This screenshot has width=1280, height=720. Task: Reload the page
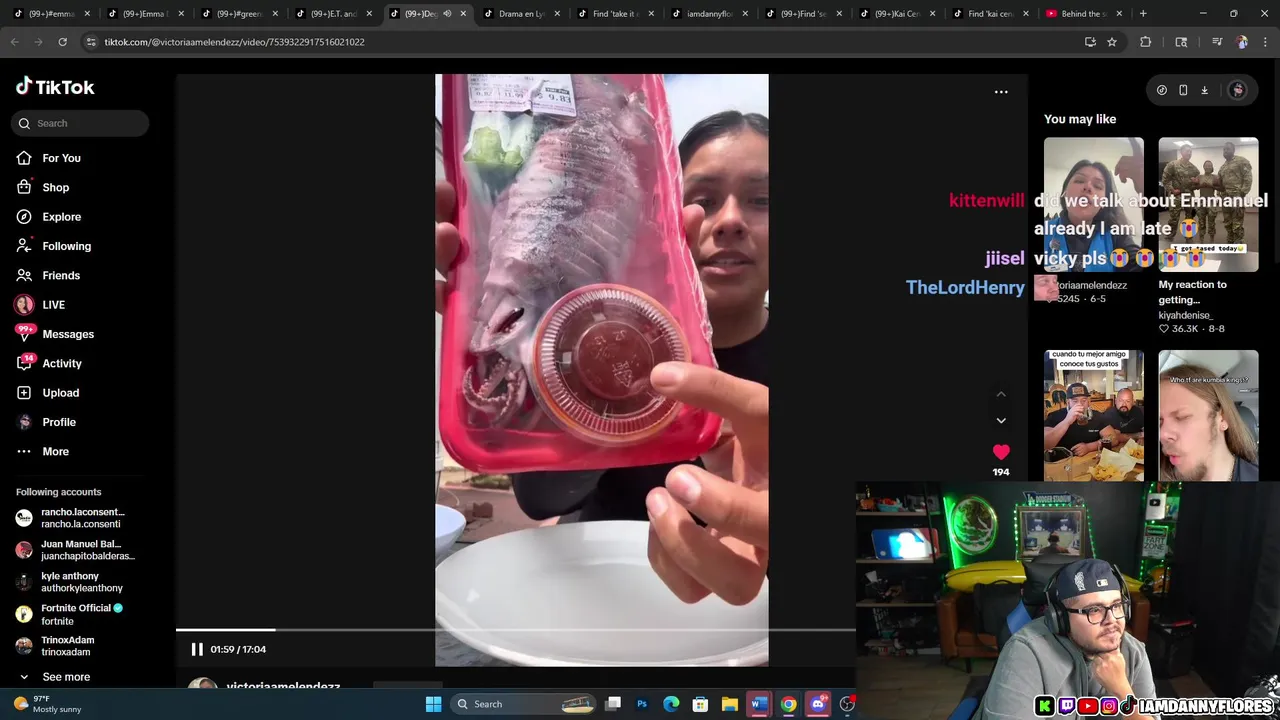coord(62,42)
